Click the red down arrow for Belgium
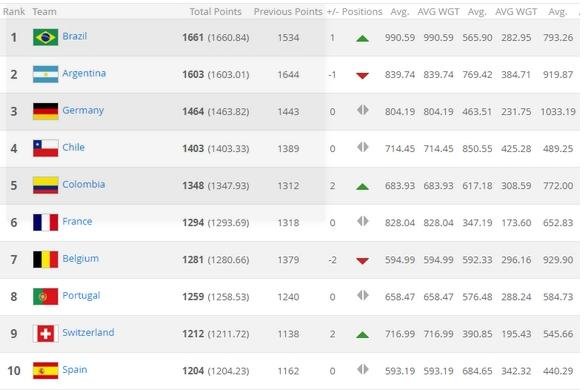 point(362,260)
